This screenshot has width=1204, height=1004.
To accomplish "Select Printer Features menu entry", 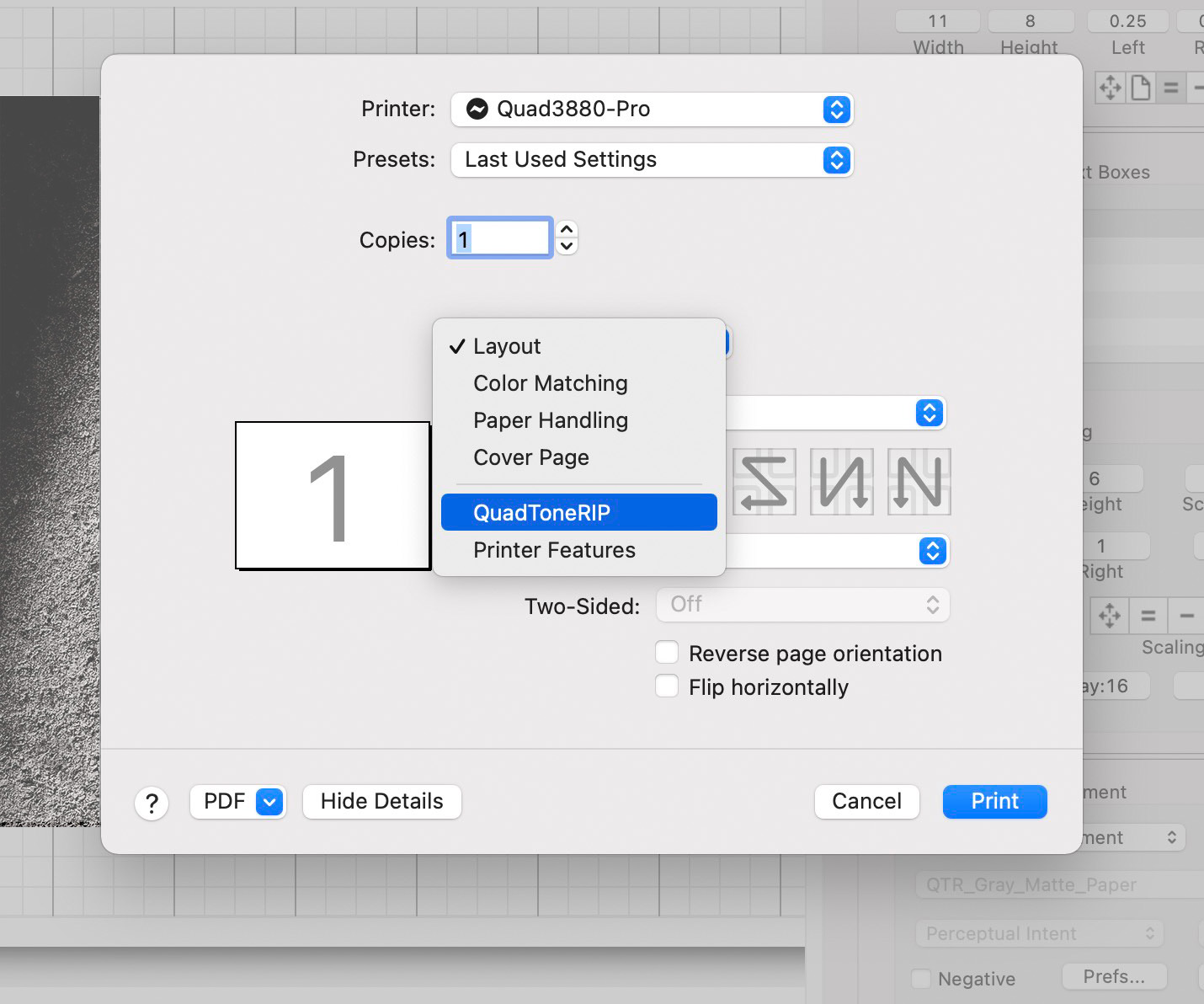I will click(554, 550).
